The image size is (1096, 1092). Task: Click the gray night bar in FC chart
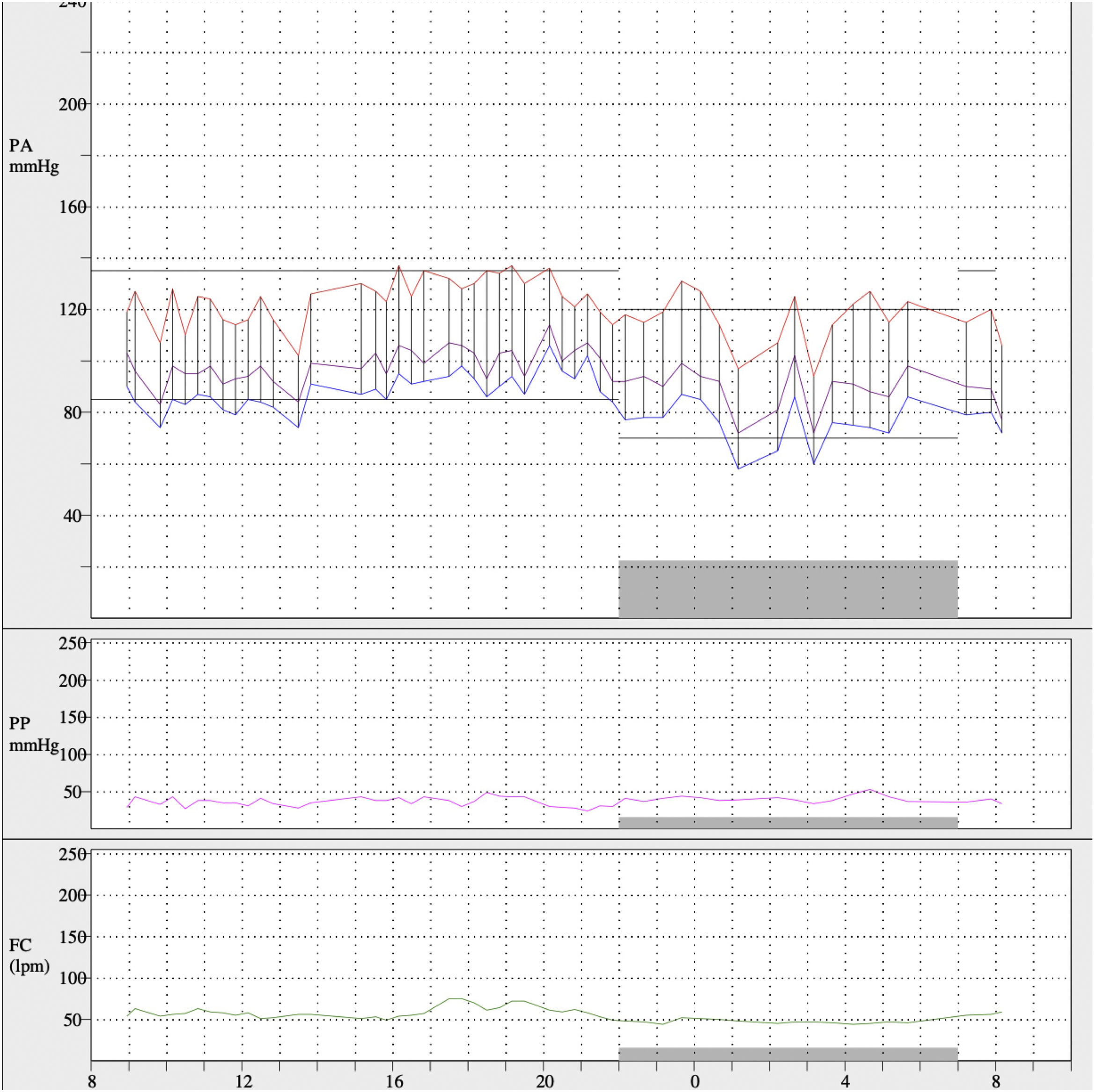coord(787,1054)
